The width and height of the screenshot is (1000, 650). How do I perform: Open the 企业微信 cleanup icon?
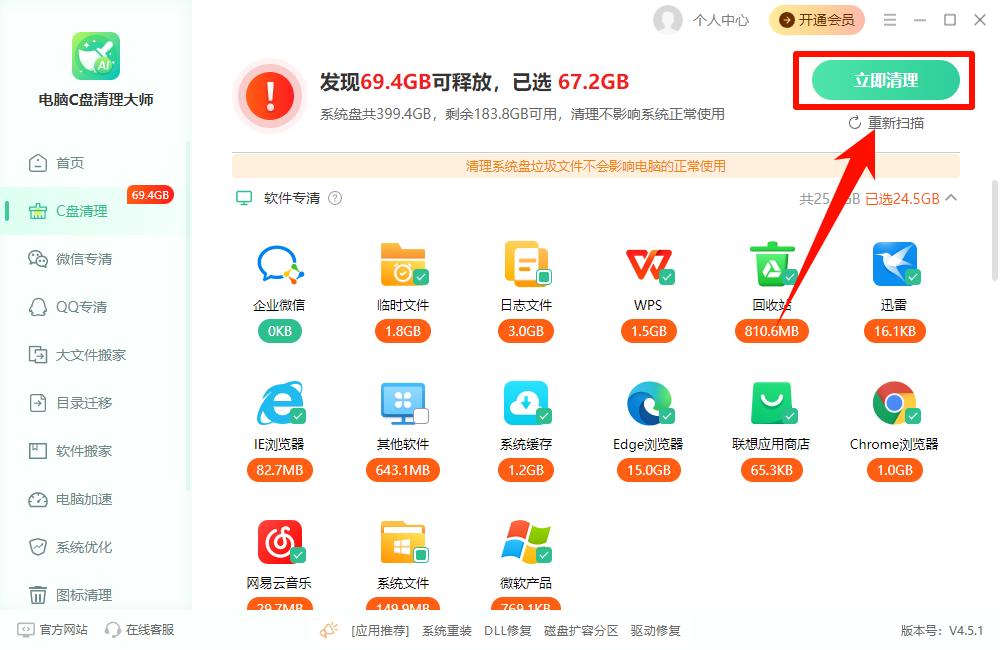(x=279, y=264)
